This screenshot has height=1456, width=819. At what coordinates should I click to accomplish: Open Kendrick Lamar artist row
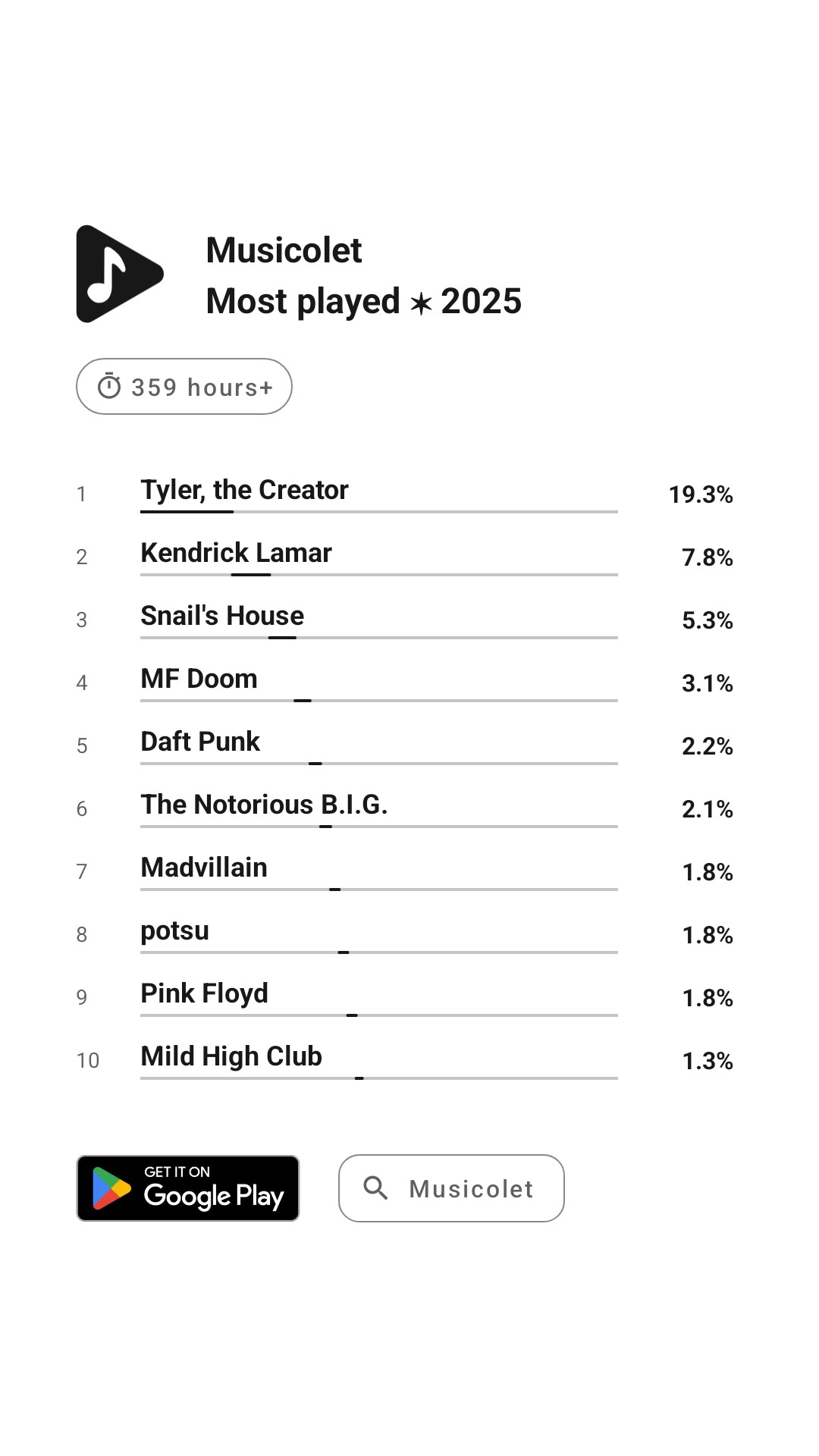coord(236,554)
